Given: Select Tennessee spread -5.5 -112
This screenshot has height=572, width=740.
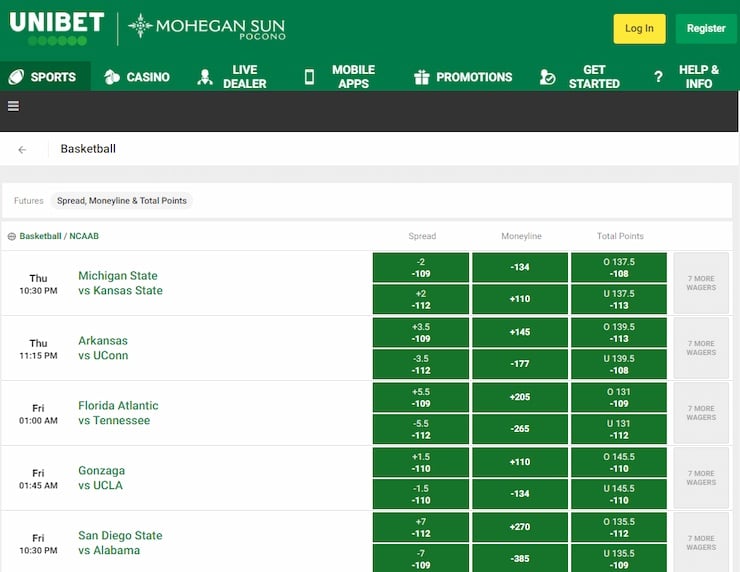Looking at the screenshot, I should [421, 429].
